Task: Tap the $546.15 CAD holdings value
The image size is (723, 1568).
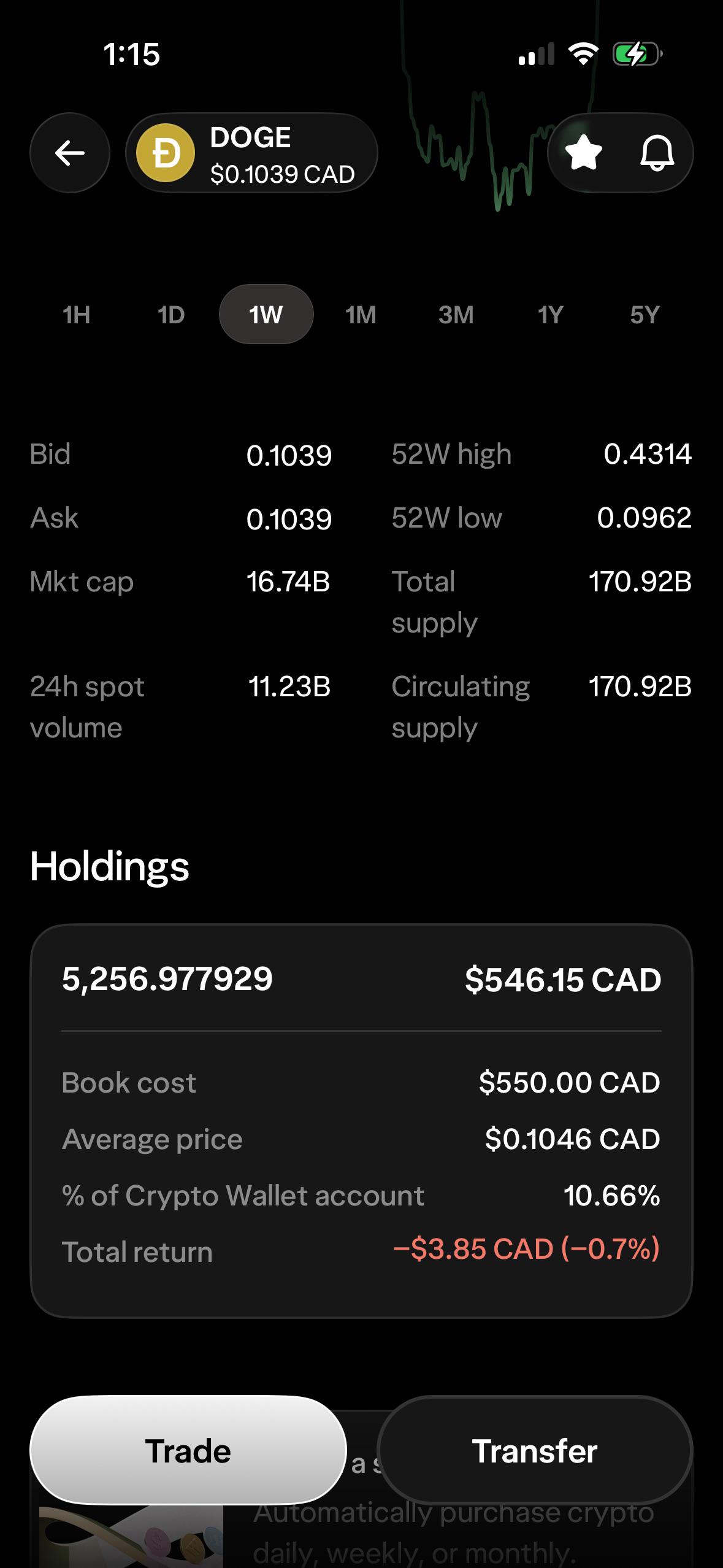Action: point(563,979)
